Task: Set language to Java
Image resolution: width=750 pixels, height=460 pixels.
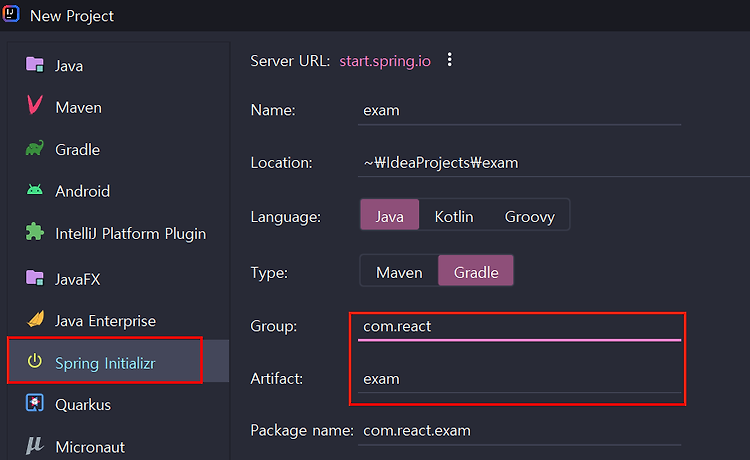Action: (x=389, y=215)
